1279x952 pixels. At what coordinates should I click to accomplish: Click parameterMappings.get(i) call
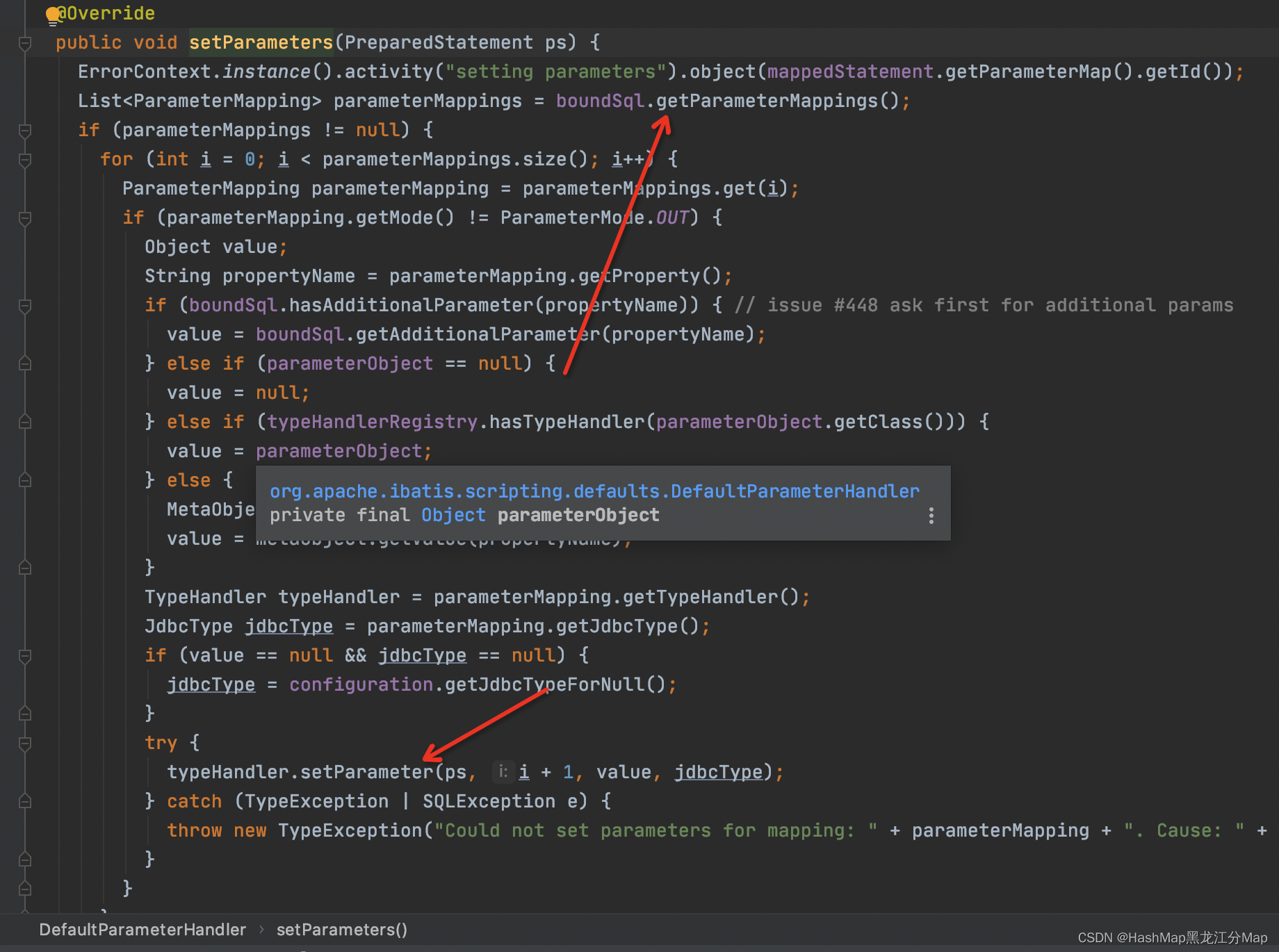pyautogui.click(x=655, y=188)
